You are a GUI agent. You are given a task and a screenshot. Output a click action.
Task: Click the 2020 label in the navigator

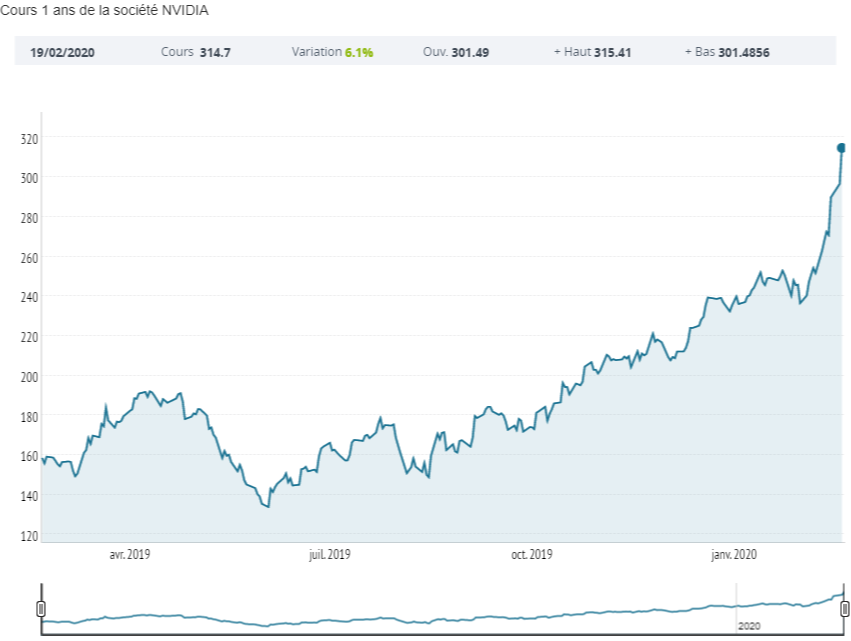[x=749, y=626]
